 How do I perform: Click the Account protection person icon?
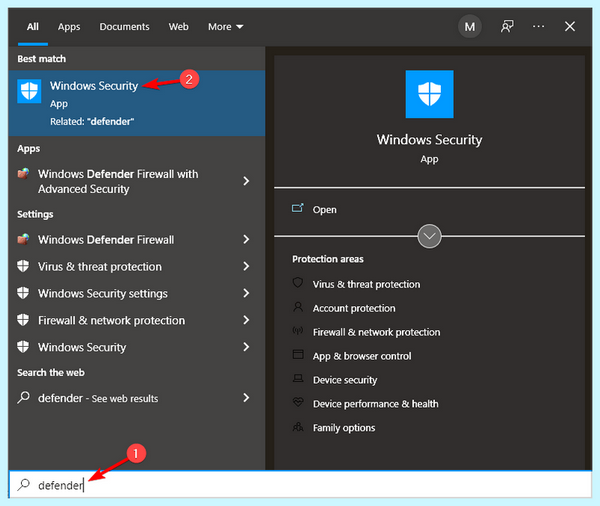pos(298,307)
